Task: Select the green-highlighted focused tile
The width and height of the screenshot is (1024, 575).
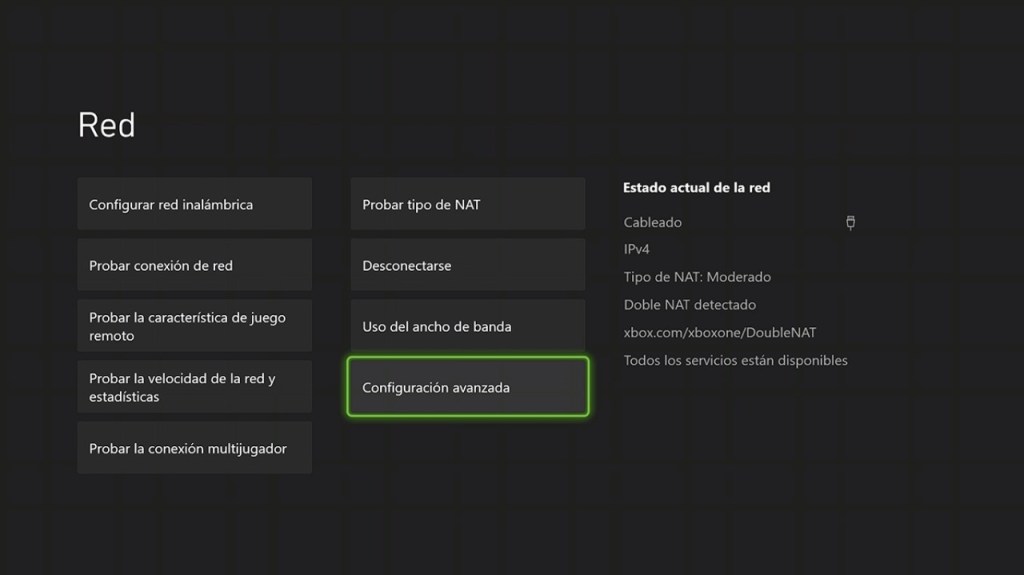Action: click(467, 387)
